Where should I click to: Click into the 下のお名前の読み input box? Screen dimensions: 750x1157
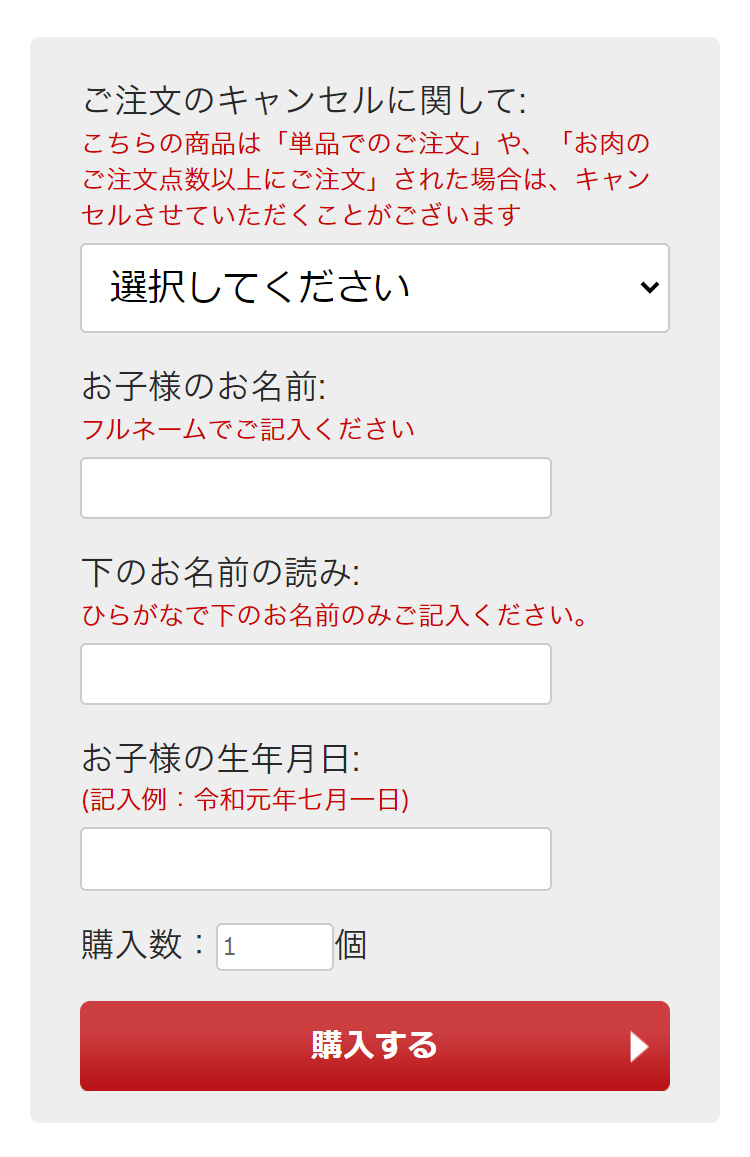click(315, 674)
